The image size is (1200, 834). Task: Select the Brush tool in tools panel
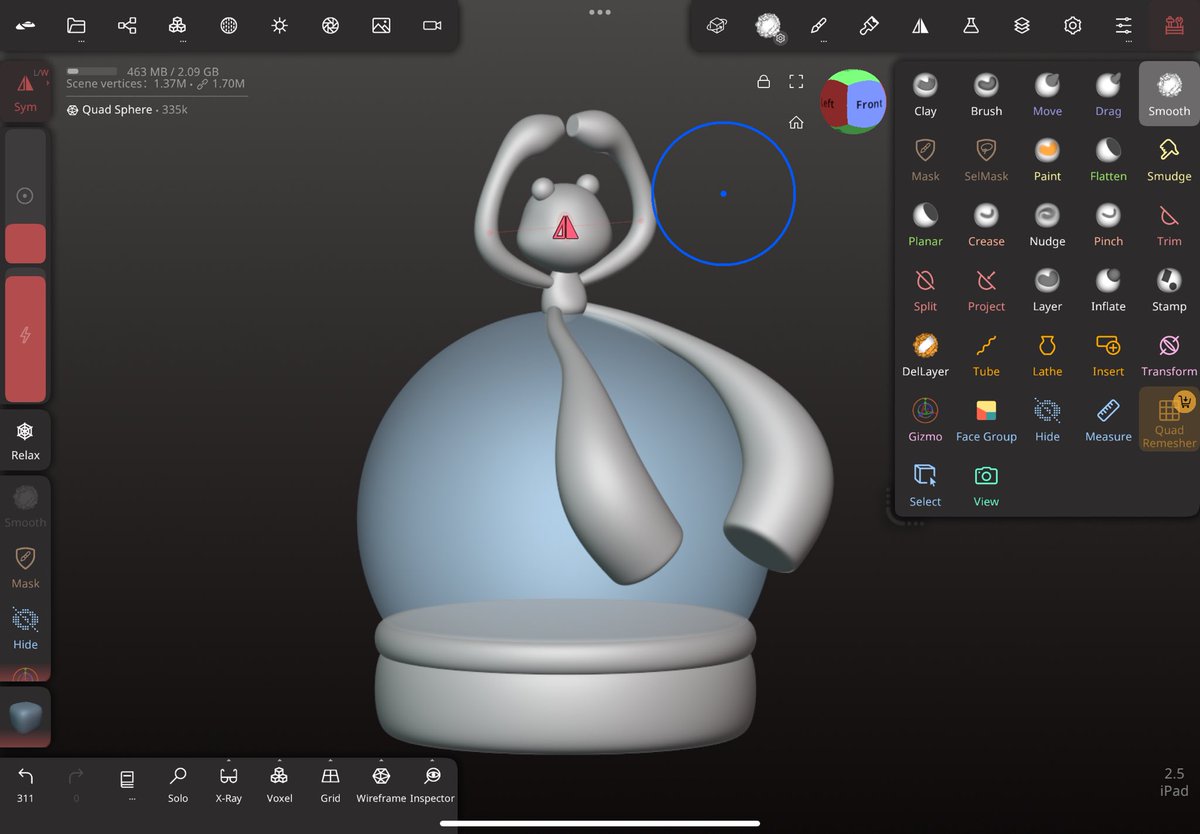tap(986, 94)
